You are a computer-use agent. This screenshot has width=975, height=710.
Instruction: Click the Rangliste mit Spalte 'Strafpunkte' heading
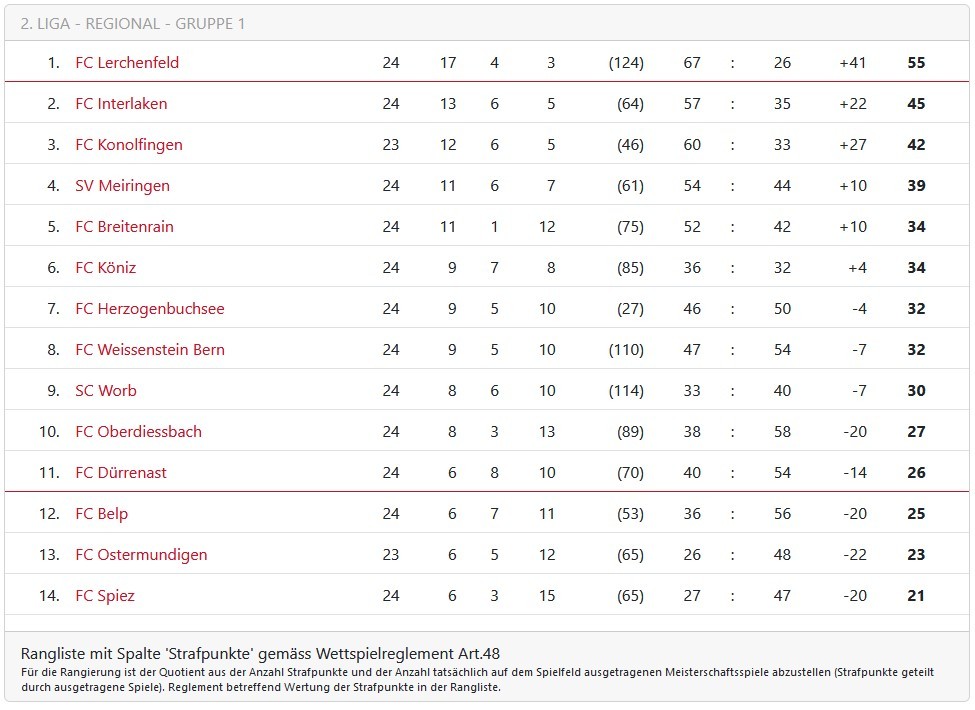tap(260, 654)
